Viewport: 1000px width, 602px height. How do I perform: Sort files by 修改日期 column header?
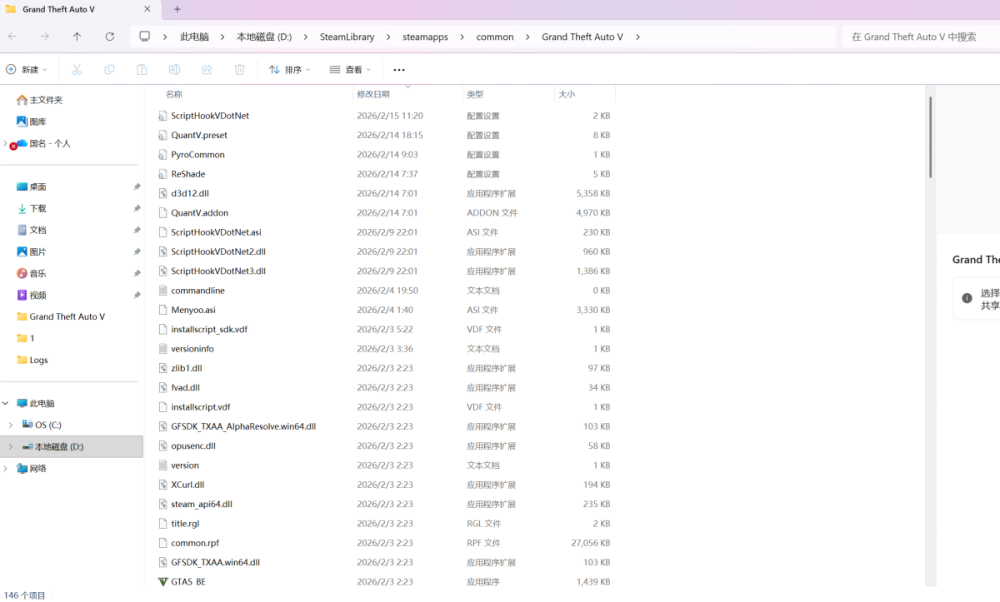coord(371,94)
